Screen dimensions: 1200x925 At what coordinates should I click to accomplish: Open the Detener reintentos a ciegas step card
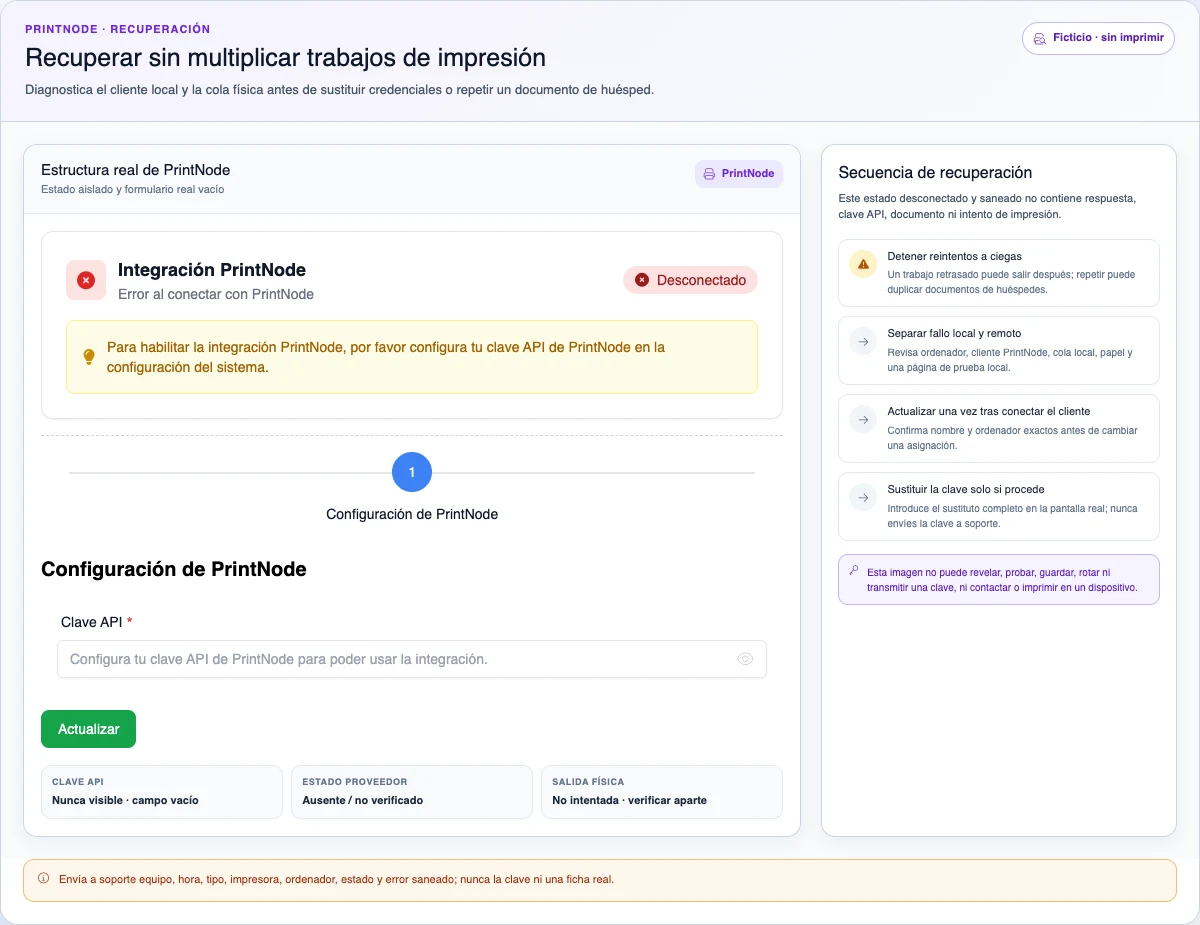coord(999,273)
